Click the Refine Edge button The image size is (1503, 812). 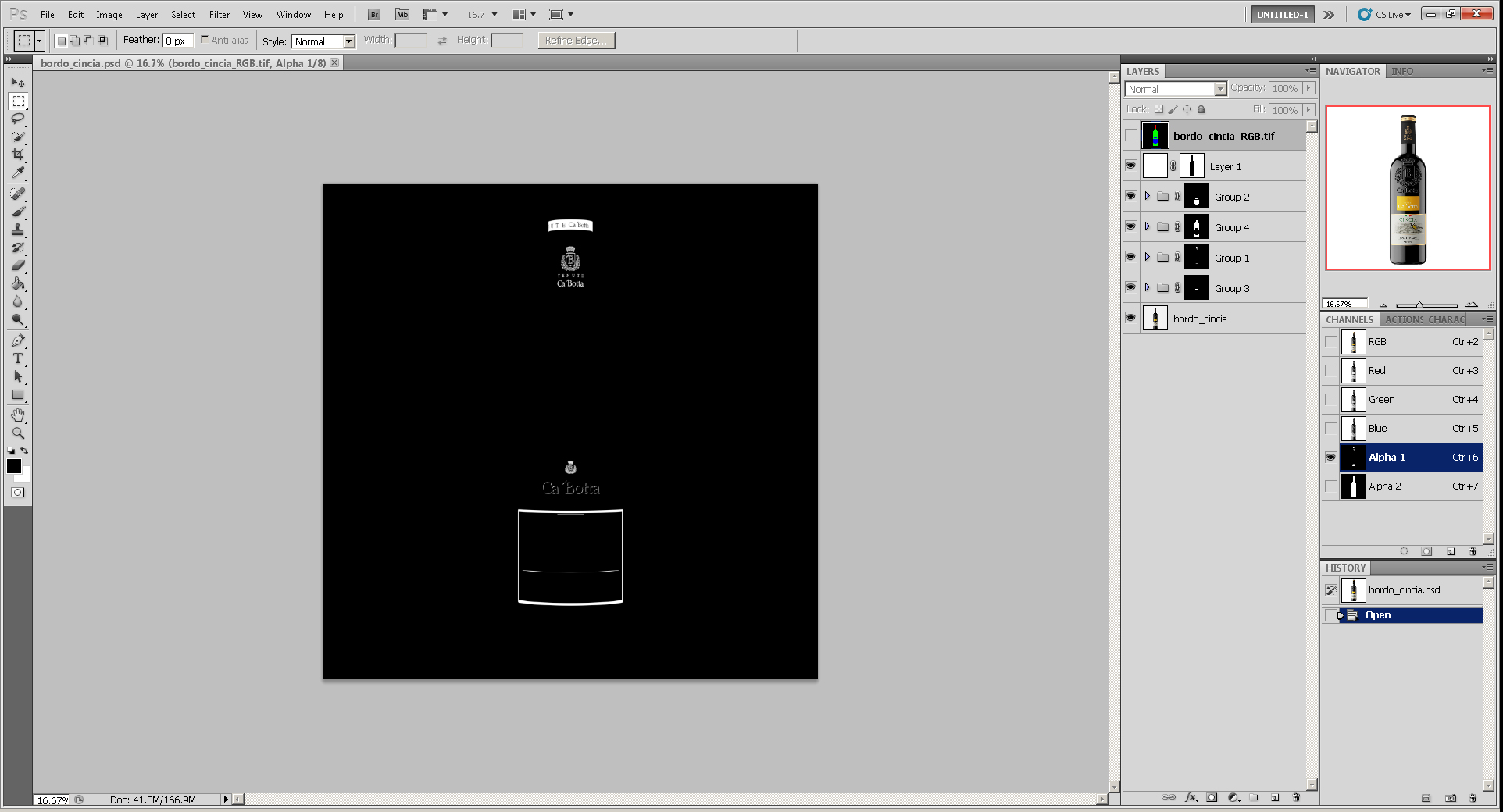tap(576, 41)
